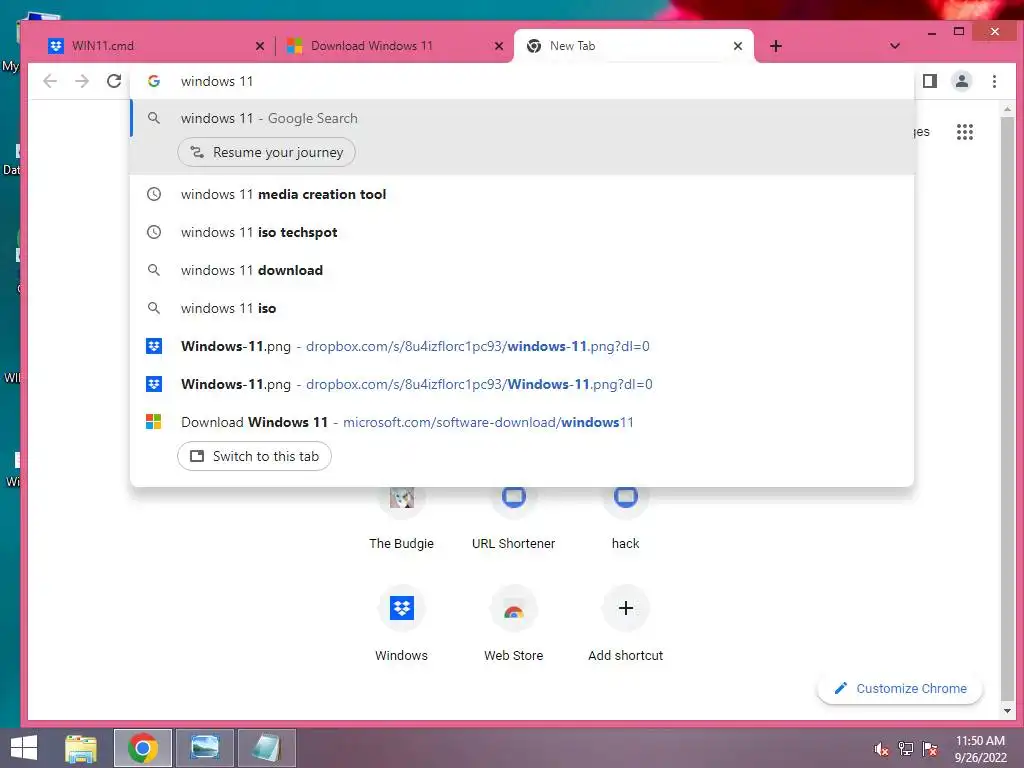Click Switch to this tab button
Image resolution: width=1024 pixels, height=768 pixels.
254,456
